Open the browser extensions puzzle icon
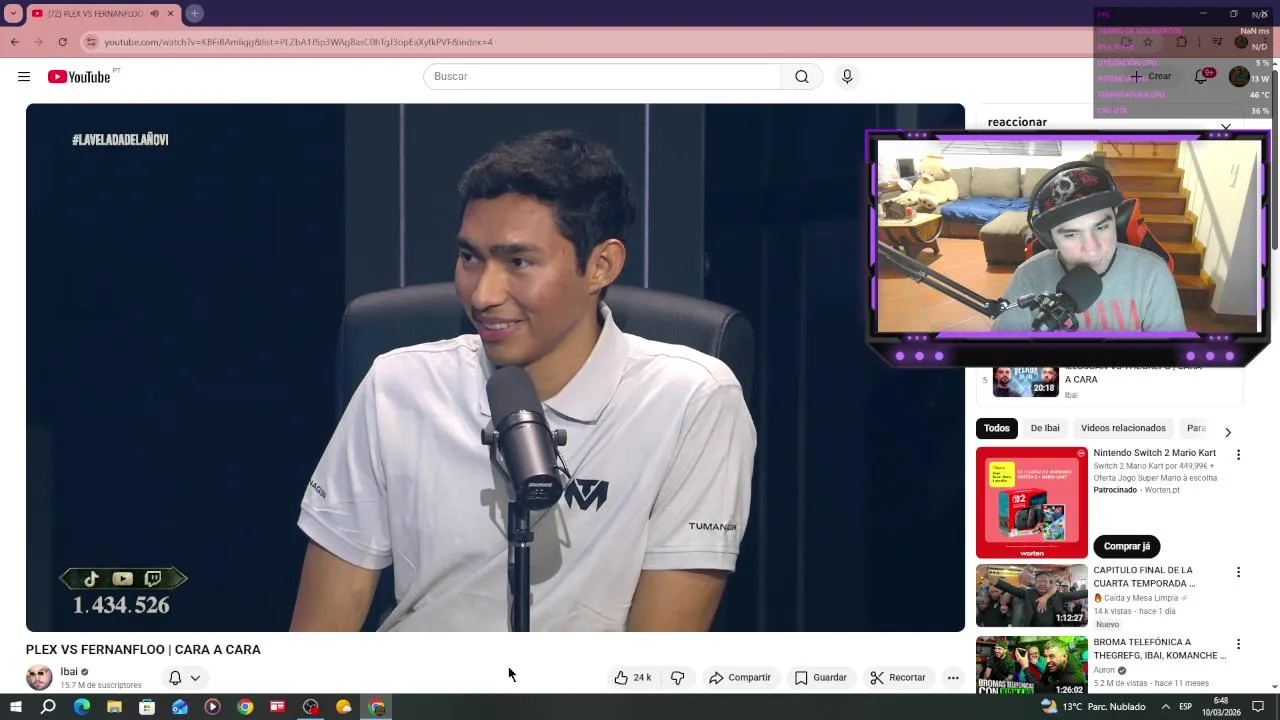 (x=1181, y=42)
